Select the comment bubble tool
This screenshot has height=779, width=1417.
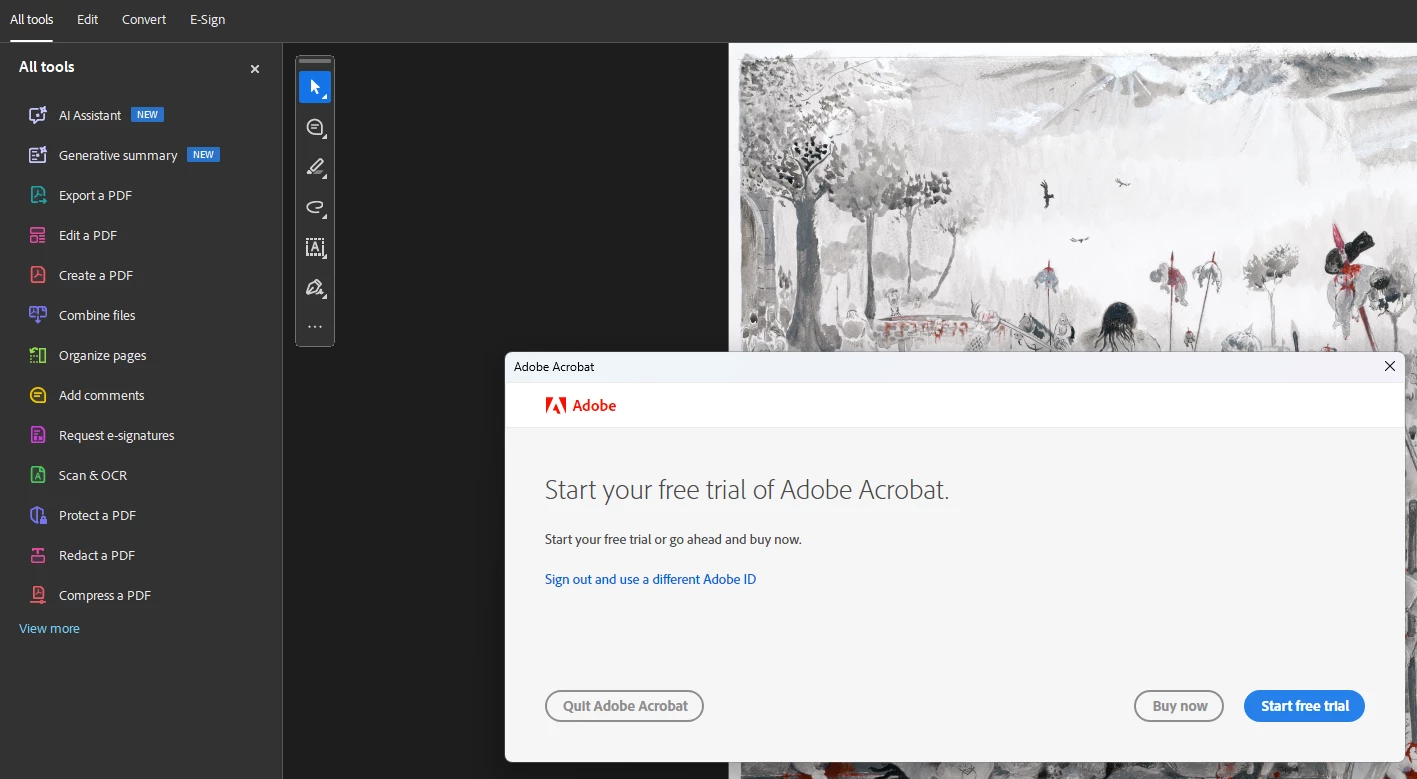[315, 127]
